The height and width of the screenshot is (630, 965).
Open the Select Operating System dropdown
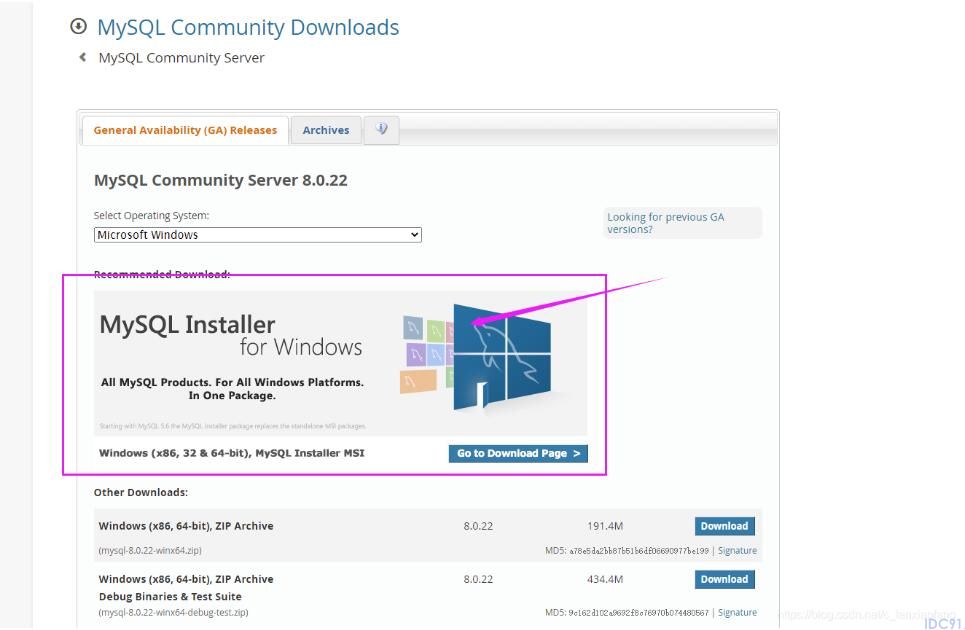click(257, 235)
